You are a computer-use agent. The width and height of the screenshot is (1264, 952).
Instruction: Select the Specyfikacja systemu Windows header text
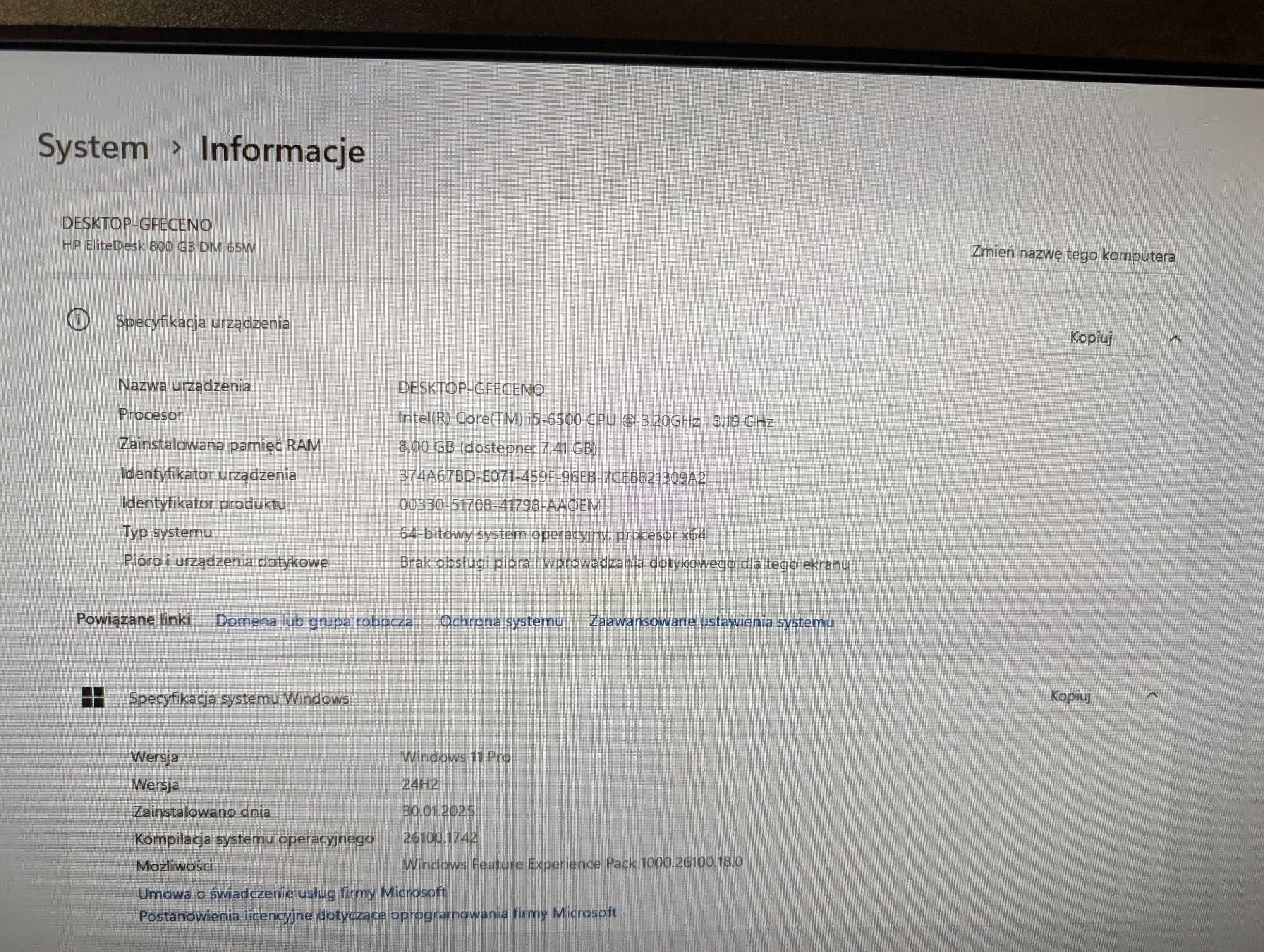click(238, 698)
